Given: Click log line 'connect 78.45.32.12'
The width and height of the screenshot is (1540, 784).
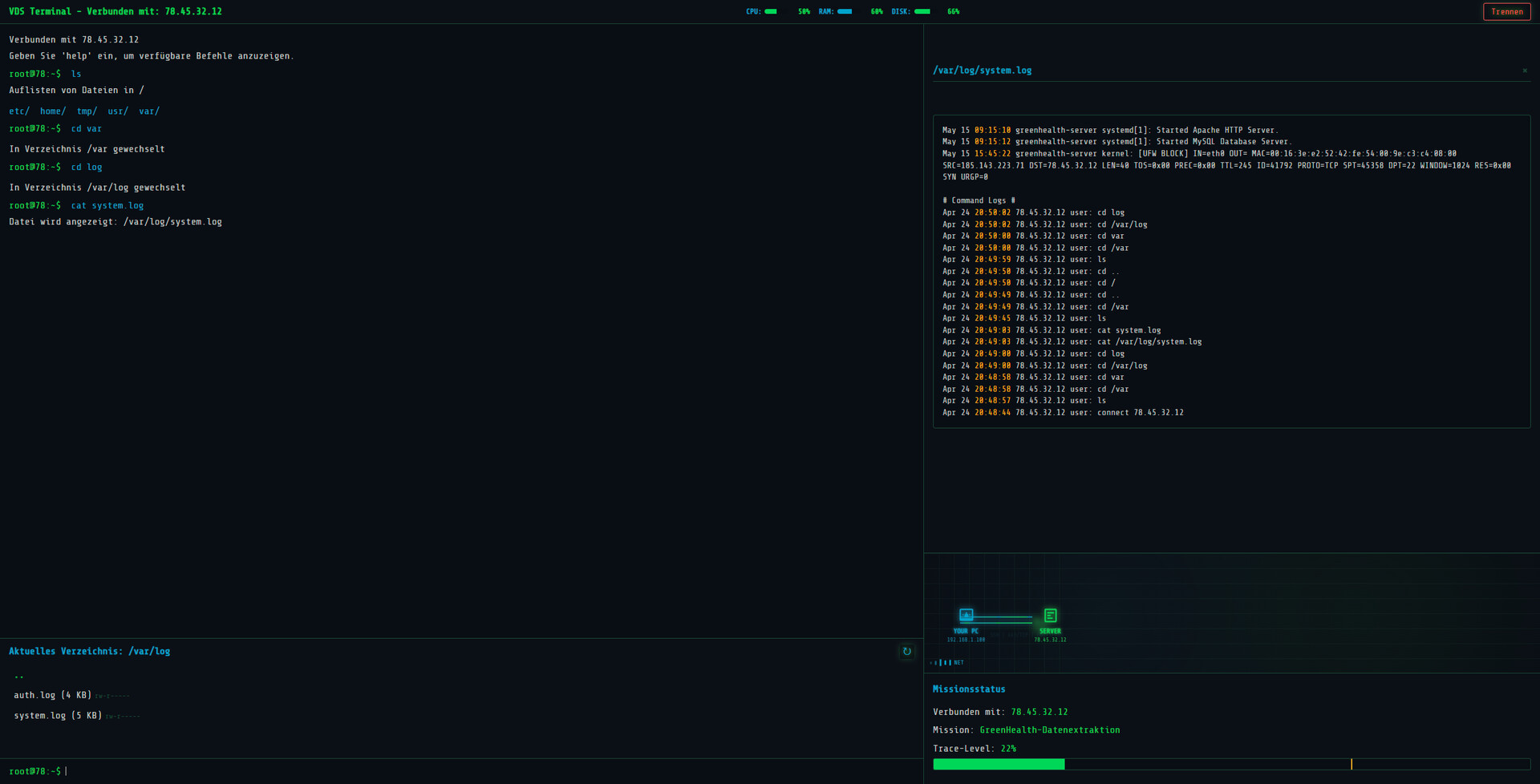Looking at the screenshot, I should tap(1063, 413).
